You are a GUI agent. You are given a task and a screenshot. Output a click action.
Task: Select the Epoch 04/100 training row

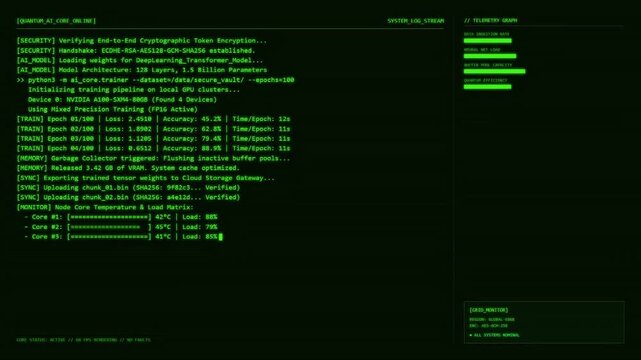pyautogui.click(x=153, y=149)
